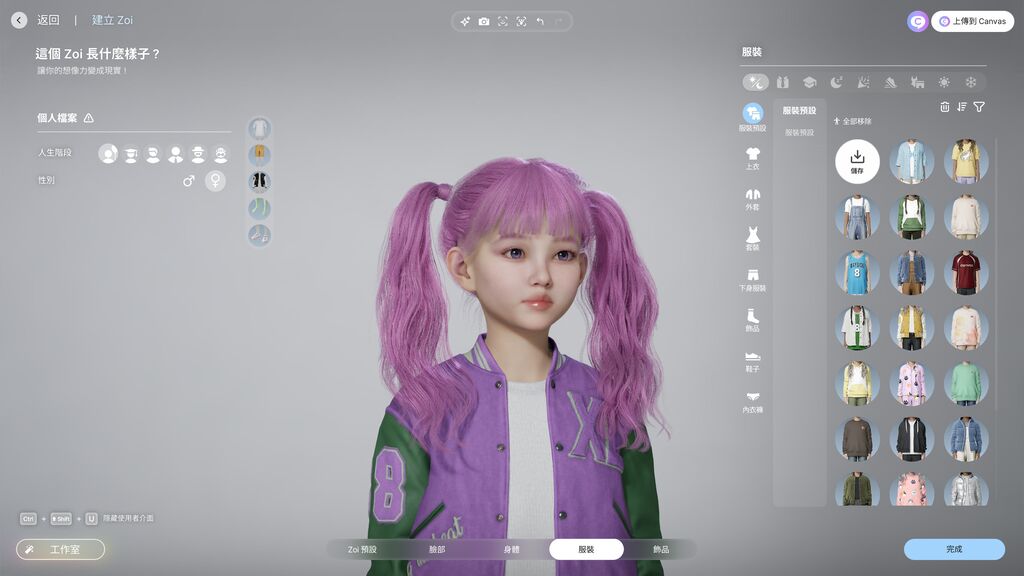This screenshot has width=1024, height=576.
Task: Select the graduation cap outfit type icon
Action: pos(809,82)
